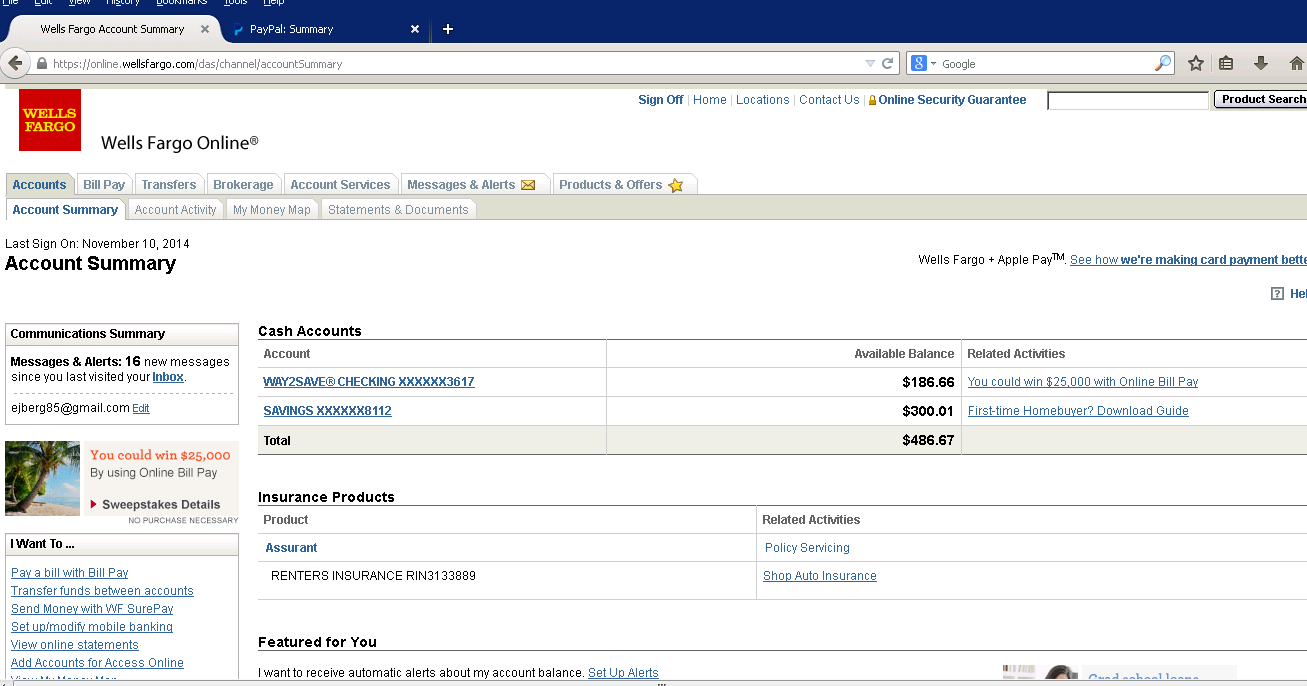
Task: Click View online statements link
Action: (x=75, y=645)
